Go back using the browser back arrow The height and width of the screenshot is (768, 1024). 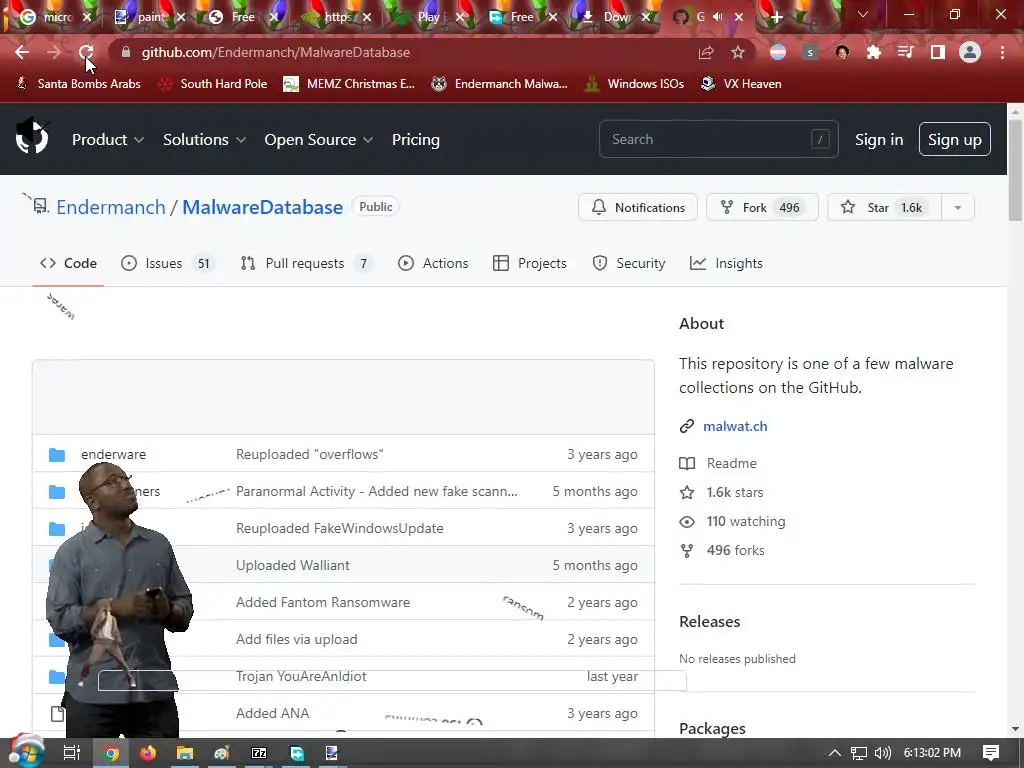click(22, 52)
